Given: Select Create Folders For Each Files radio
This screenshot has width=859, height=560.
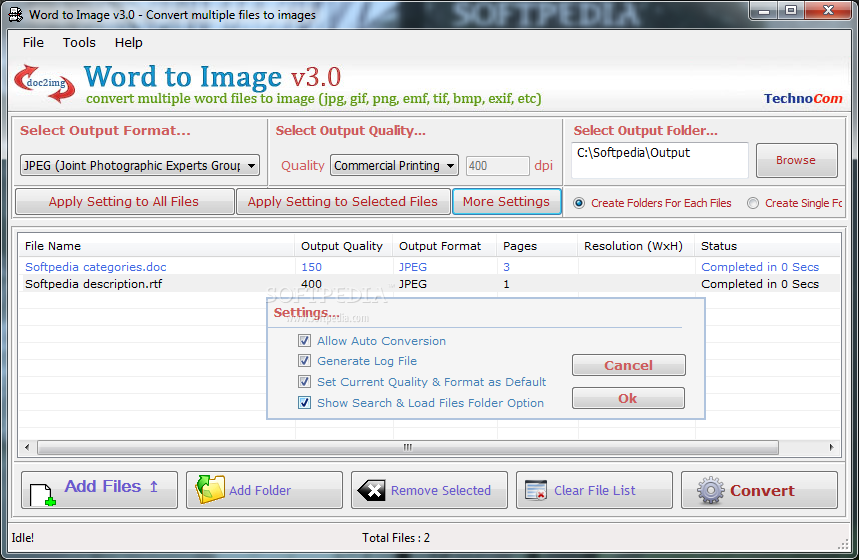Looking at the screenshot, I should pos(579,203).
